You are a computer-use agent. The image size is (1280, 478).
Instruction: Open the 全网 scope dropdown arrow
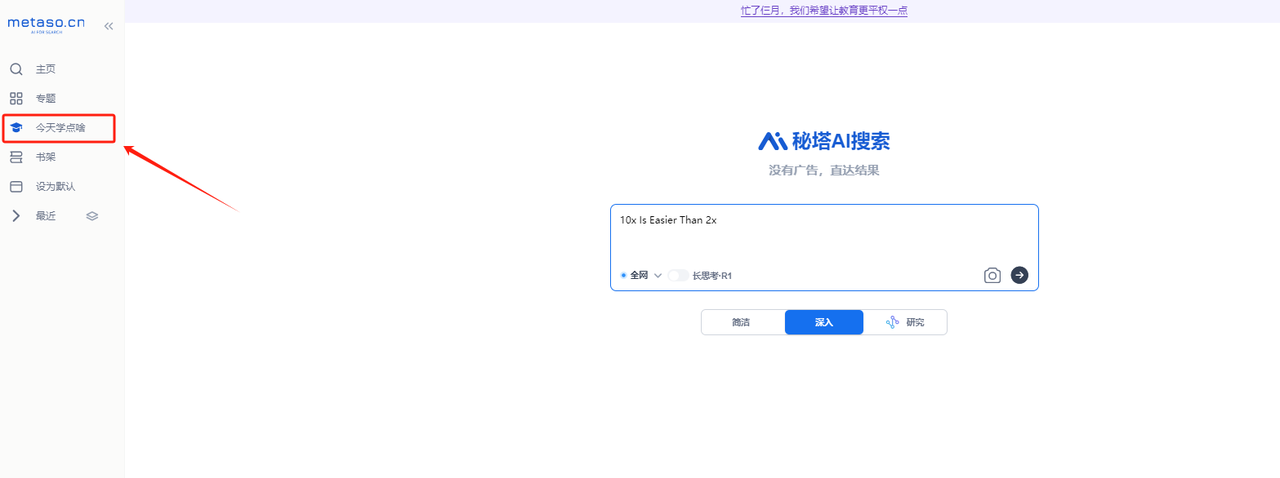(x=658, y=275)
